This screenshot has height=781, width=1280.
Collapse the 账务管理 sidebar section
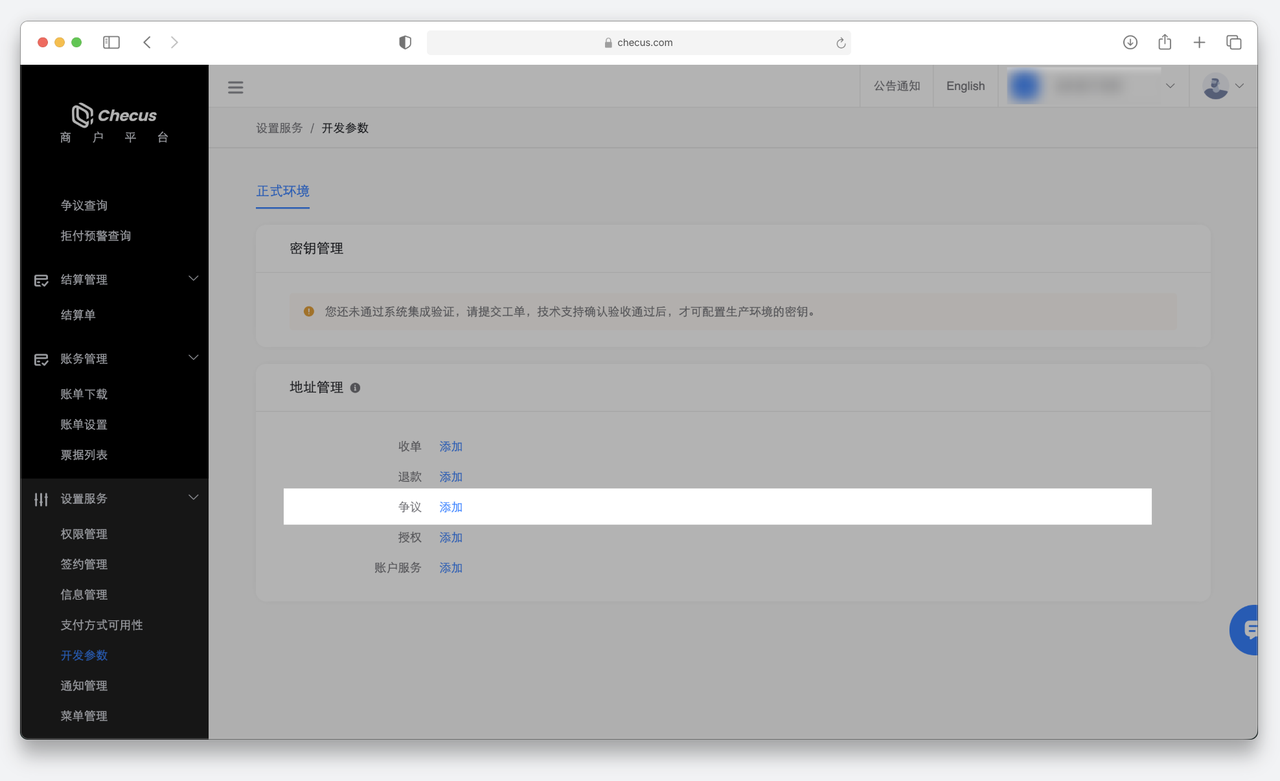point(193,358)
